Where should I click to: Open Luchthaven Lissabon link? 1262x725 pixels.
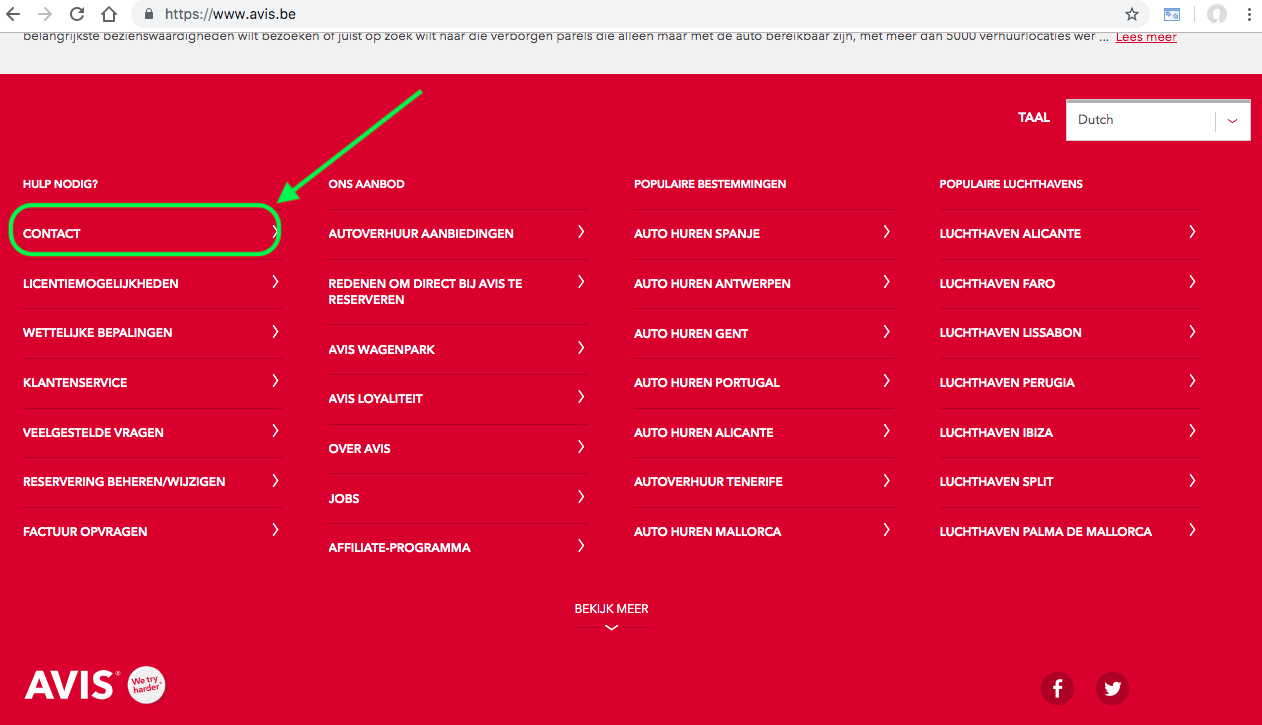tap(1011, 332)
